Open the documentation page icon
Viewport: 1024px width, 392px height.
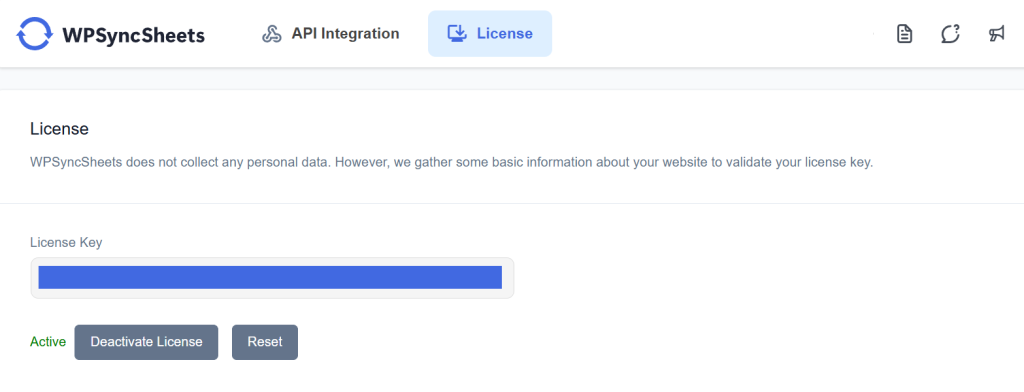[x=904, y=34]
